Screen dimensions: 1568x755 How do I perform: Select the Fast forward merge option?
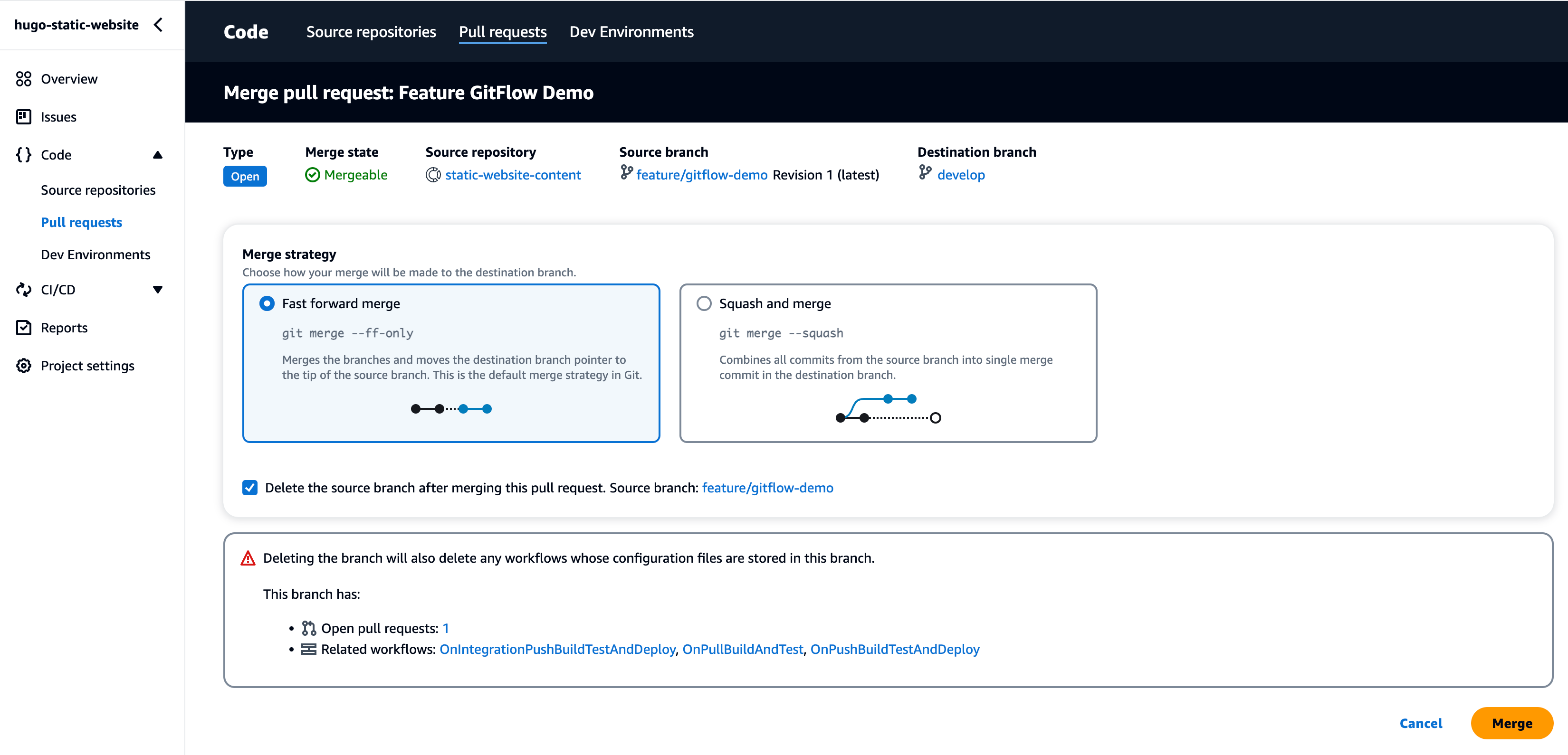[266, 302]
